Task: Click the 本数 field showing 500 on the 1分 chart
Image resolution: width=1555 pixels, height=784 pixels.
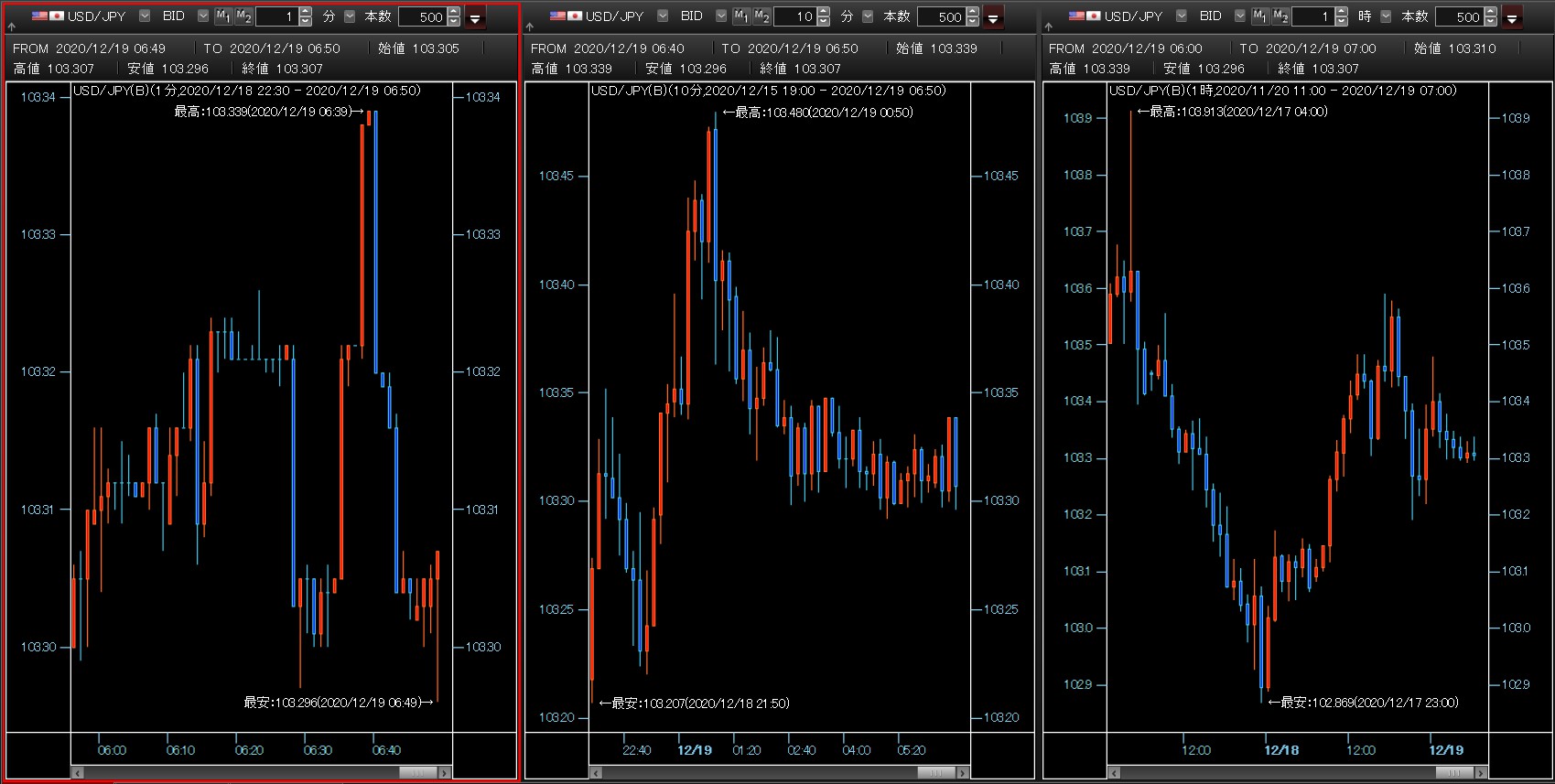Action: [x=423, y=16]
